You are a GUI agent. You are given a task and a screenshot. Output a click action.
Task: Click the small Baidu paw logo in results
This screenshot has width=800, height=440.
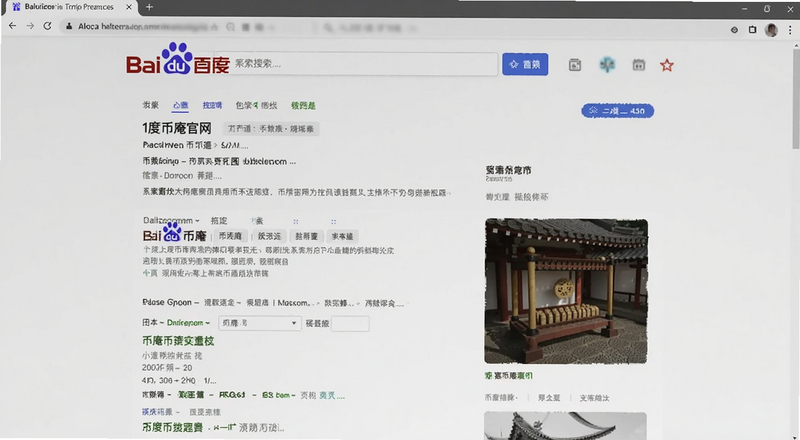click(172, 232)
